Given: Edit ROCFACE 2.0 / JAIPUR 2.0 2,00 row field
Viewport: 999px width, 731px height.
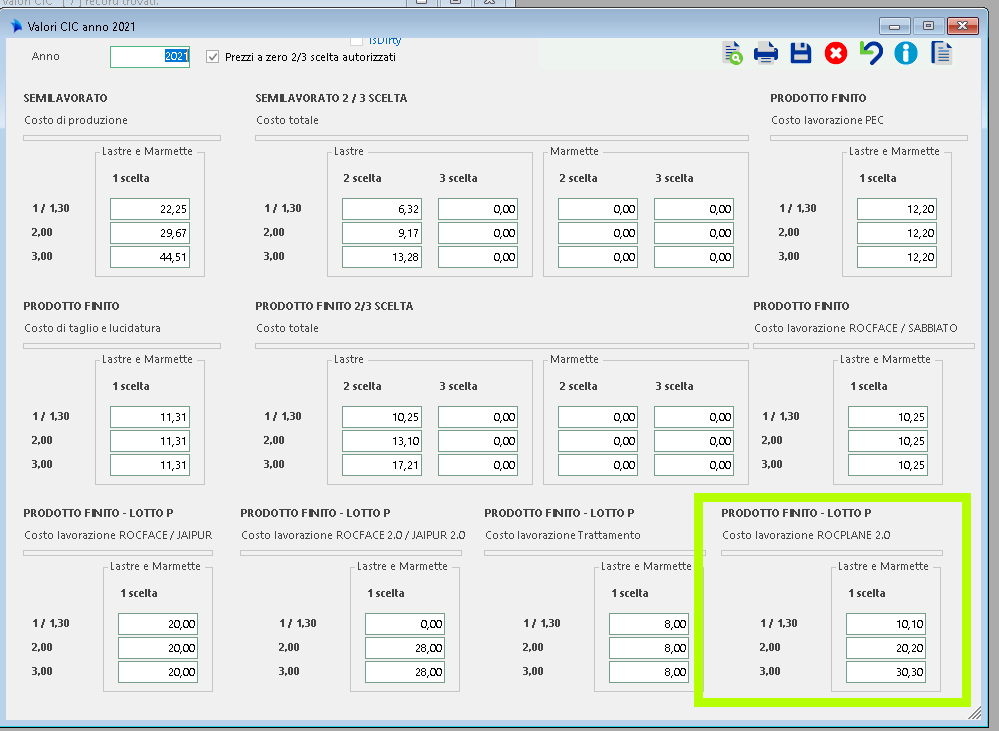Looking at the screenshot, I should (405, 648).
